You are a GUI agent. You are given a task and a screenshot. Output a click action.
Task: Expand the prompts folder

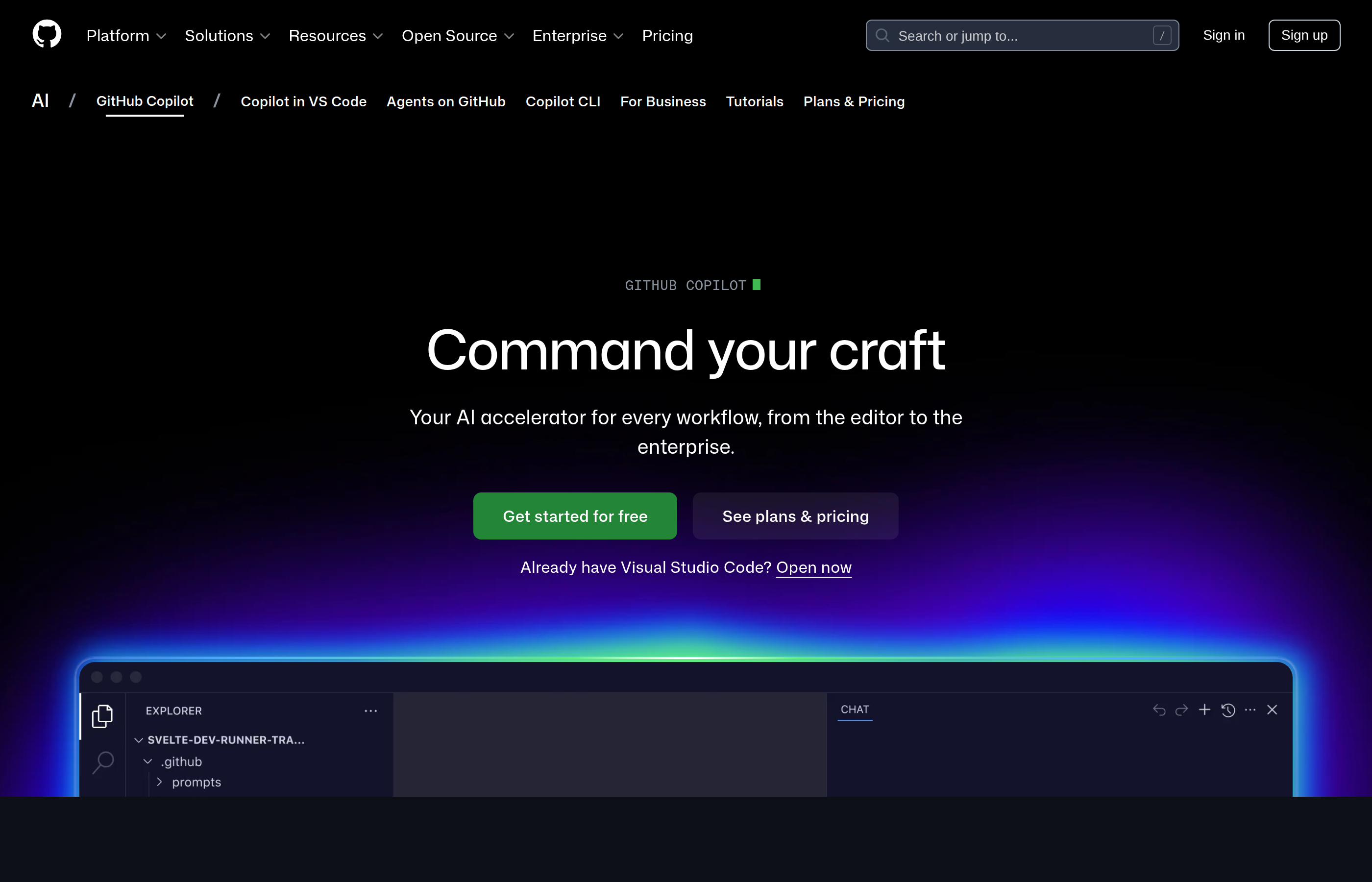point(159,782)
